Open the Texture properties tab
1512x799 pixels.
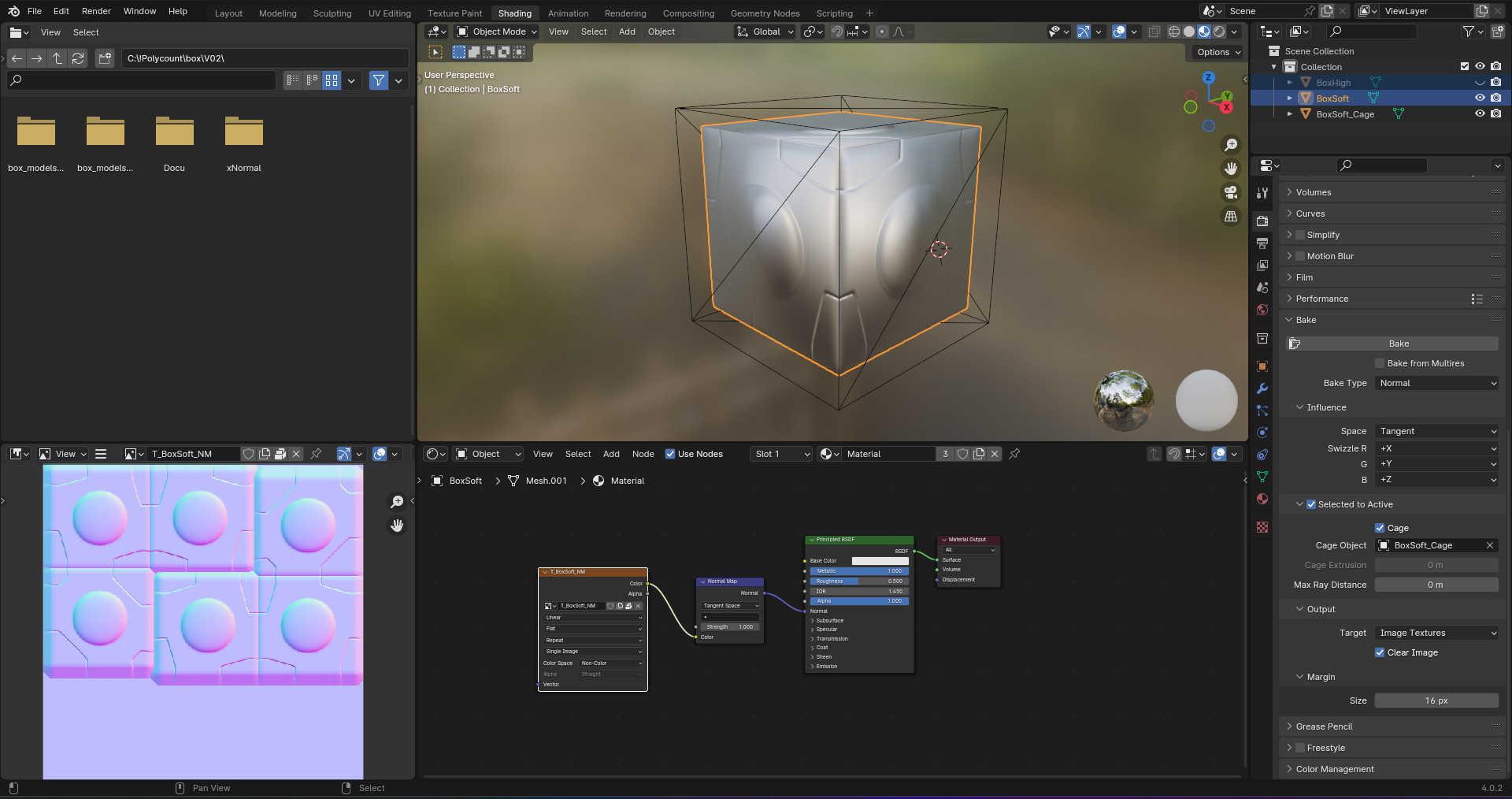(x=1262, y=527)
